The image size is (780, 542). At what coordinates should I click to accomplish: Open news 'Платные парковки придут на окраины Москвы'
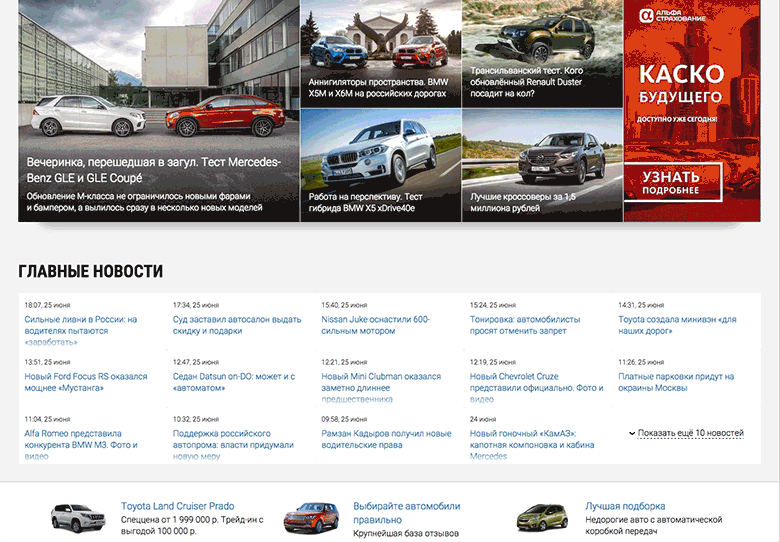coord(676,382)
